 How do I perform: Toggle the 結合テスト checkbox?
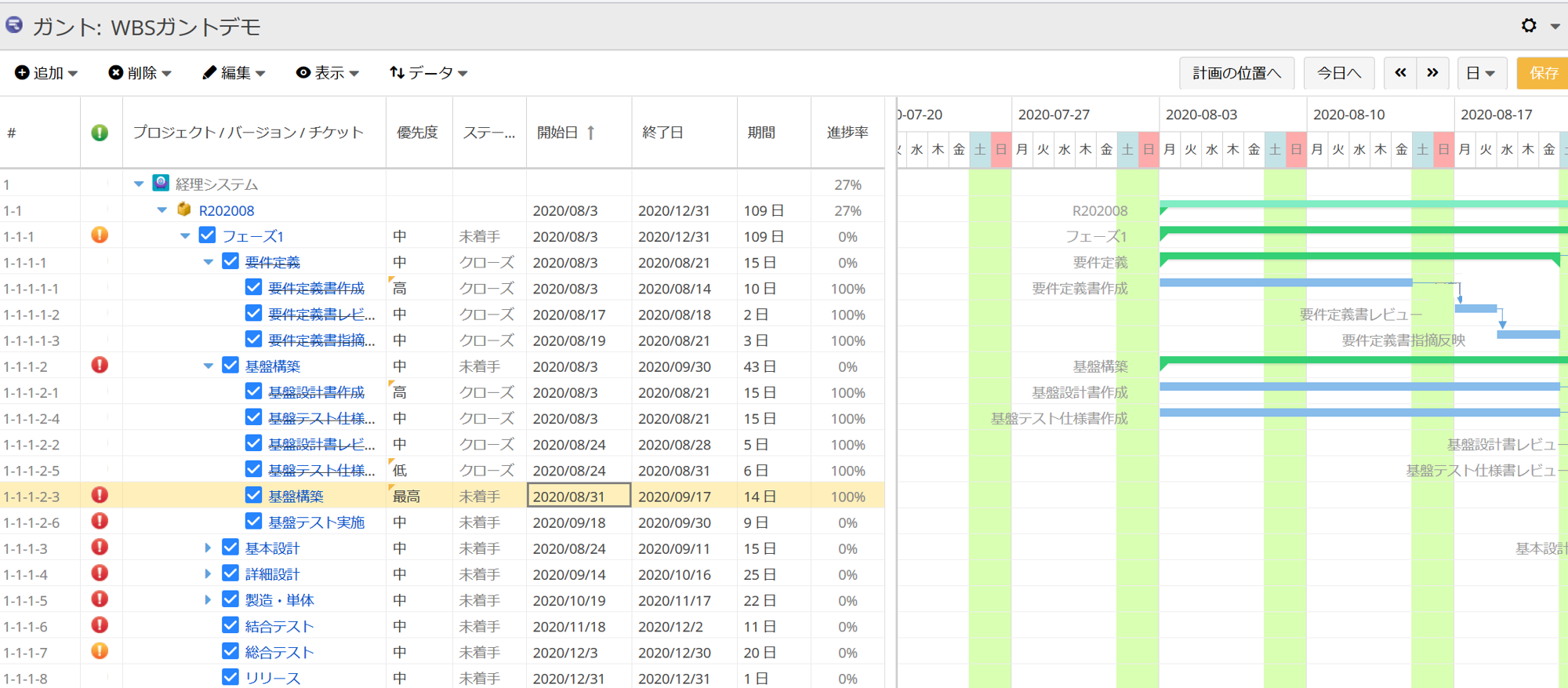coord(230,625)
